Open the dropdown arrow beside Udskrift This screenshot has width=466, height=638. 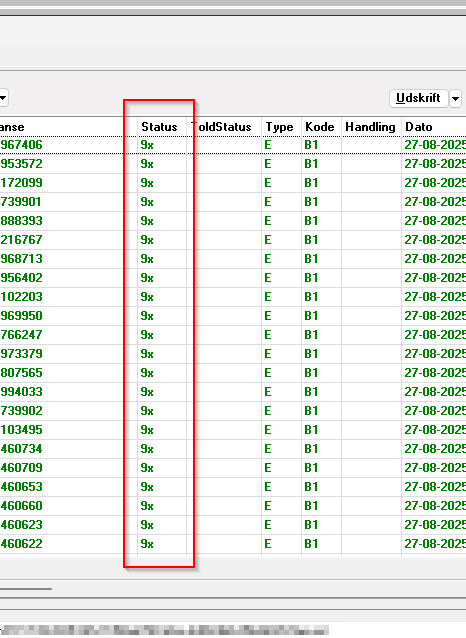pos(455,98)
